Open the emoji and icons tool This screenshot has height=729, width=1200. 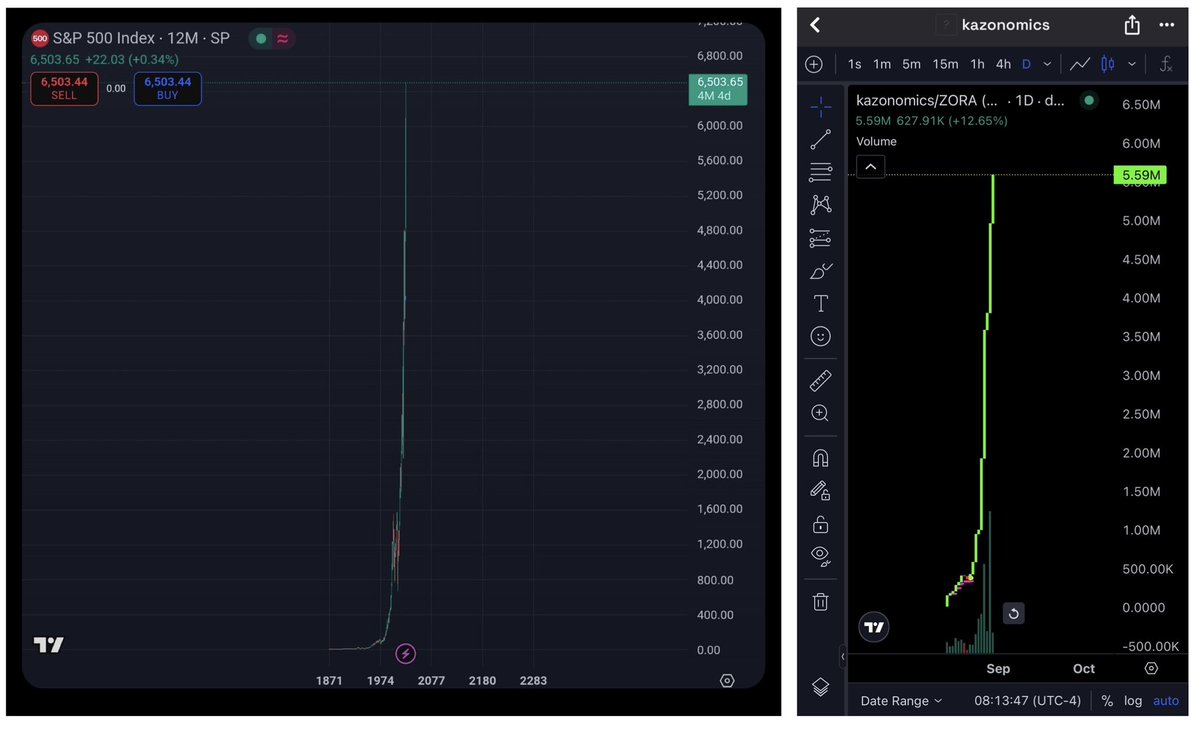pyautogui.click(x=820, y=336)
